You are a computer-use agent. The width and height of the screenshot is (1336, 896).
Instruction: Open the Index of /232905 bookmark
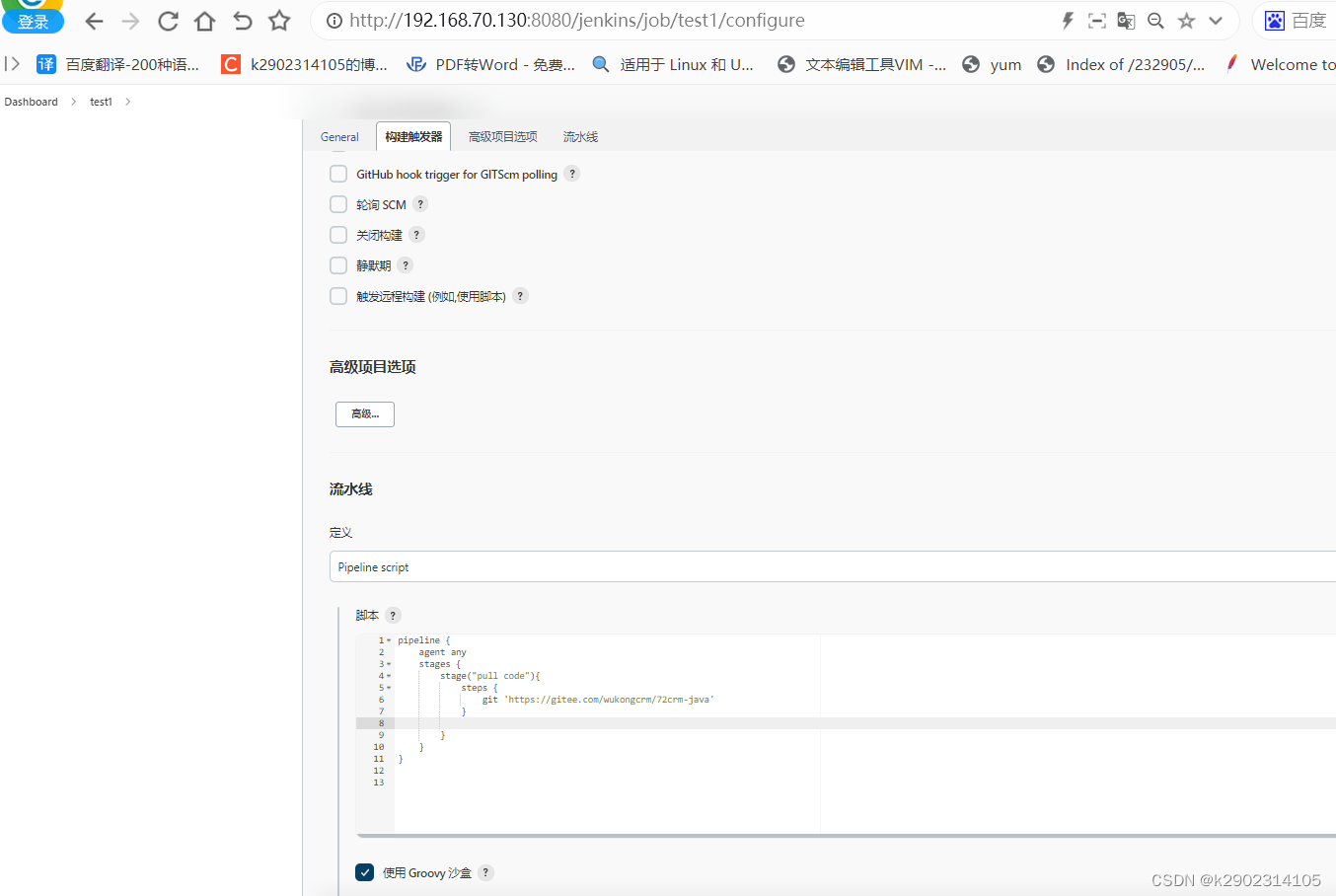(x=1121, y=64)
